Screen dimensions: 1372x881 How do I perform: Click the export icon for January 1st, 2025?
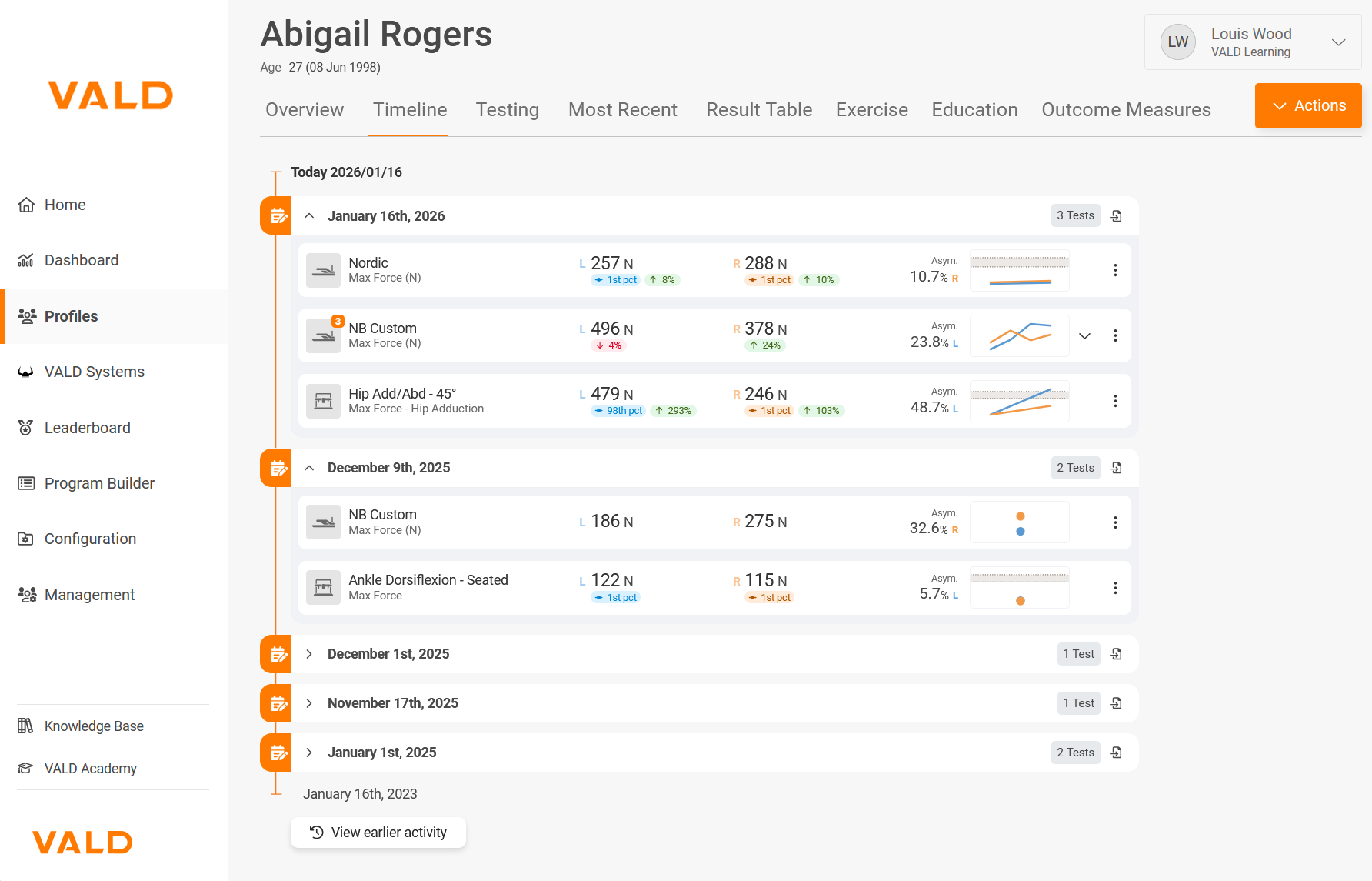click(x=1117, y=753)
